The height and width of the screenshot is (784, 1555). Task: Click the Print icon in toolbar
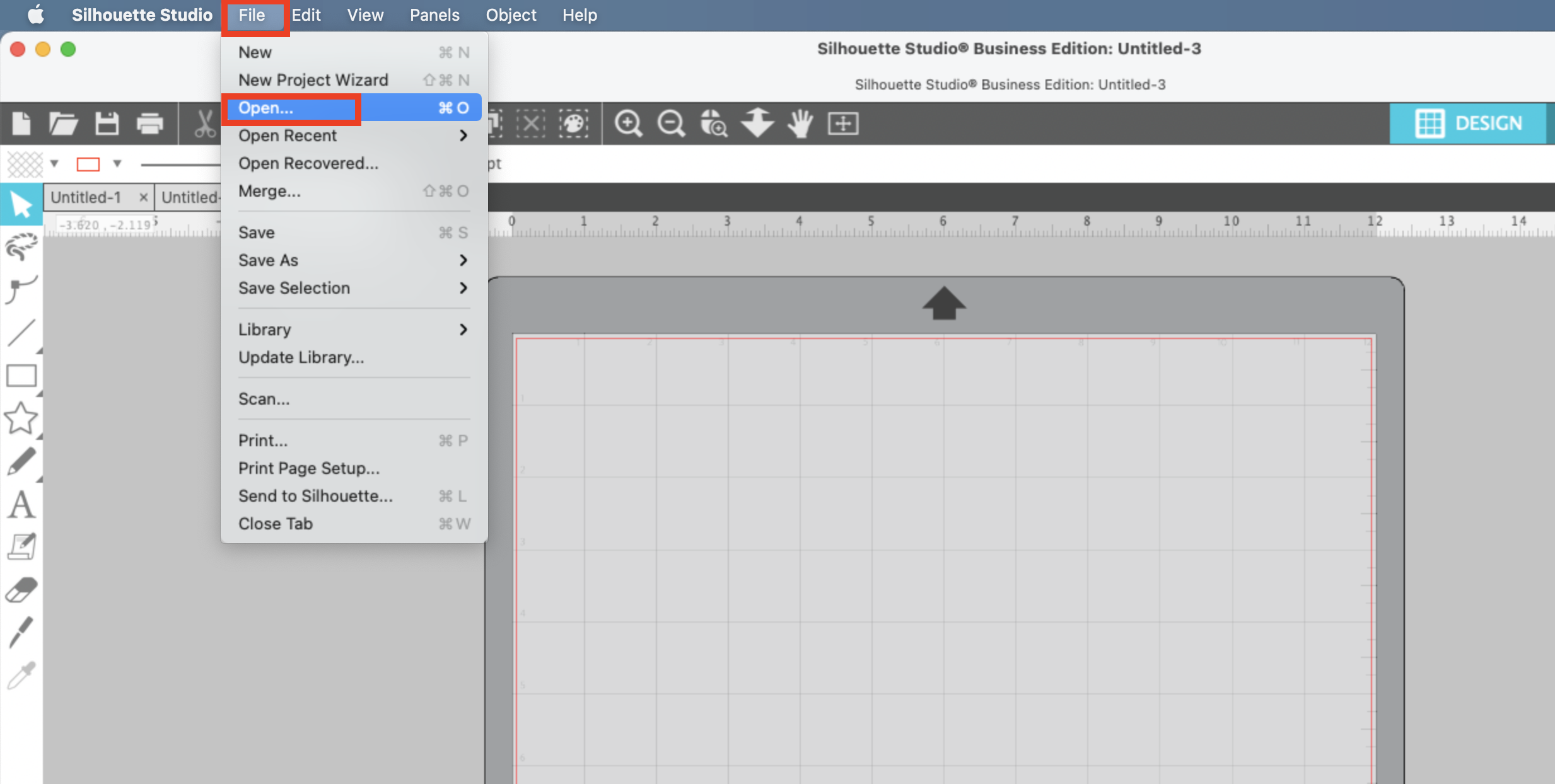coord(150,124)
